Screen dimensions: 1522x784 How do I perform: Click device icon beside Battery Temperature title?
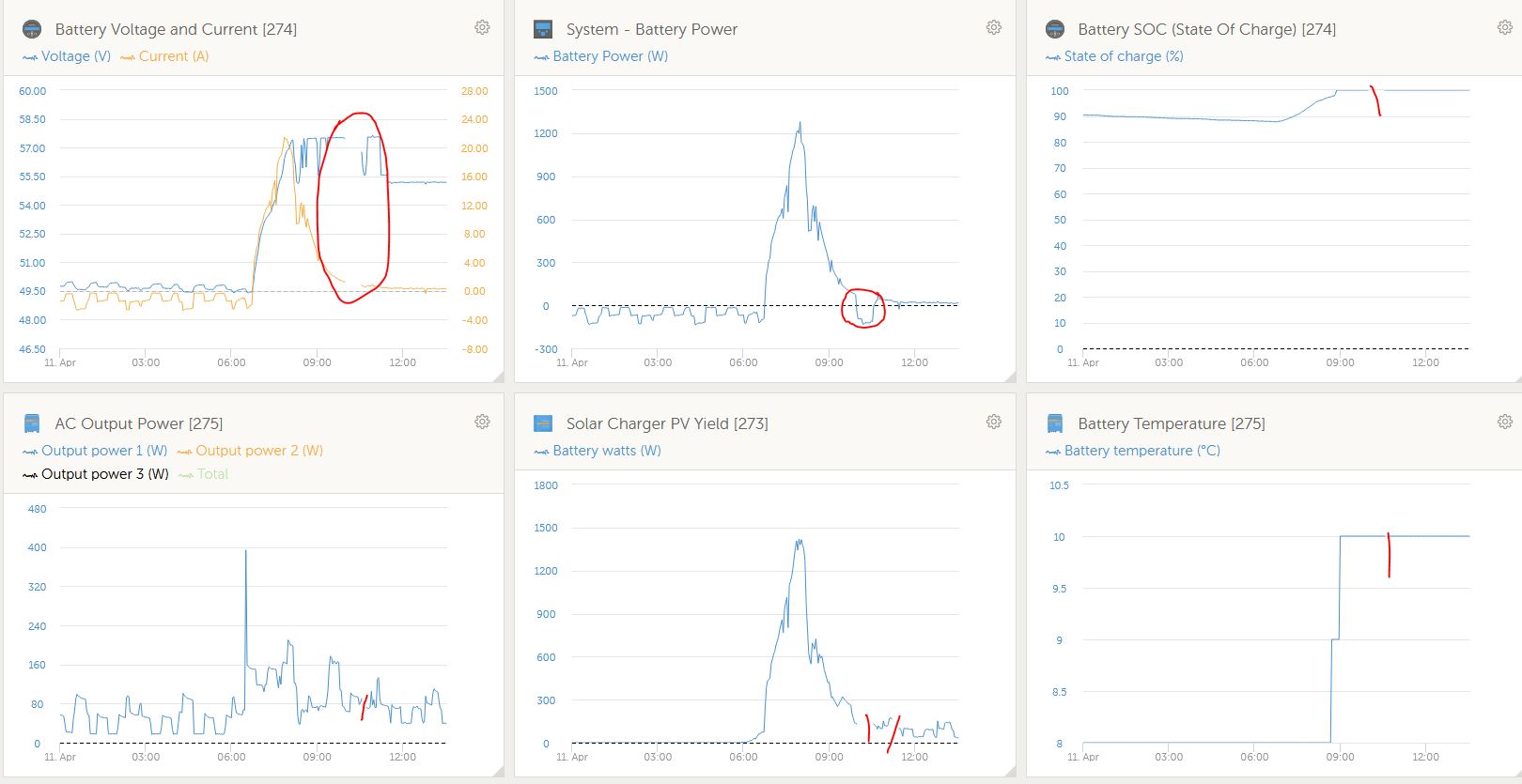[x=1054, y=423]
